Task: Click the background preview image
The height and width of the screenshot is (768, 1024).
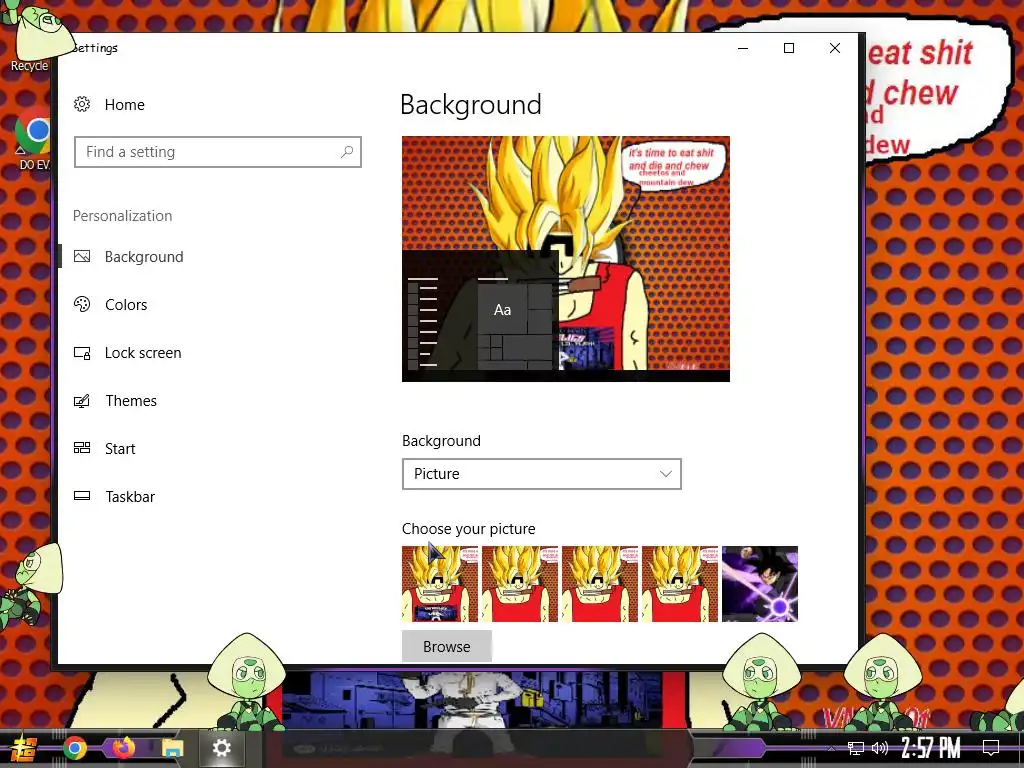Action: (566, 259)
